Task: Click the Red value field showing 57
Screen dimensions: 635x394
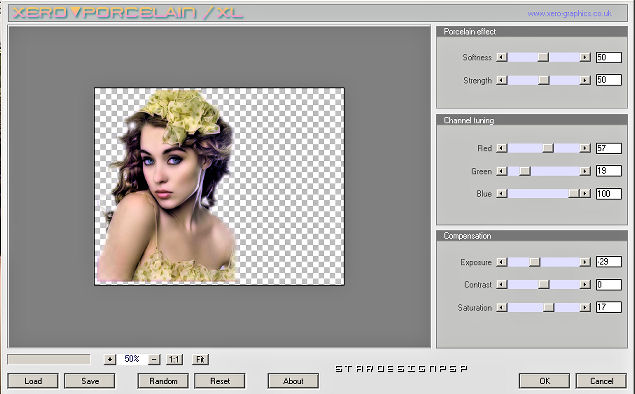Action: tap(609, 148)
